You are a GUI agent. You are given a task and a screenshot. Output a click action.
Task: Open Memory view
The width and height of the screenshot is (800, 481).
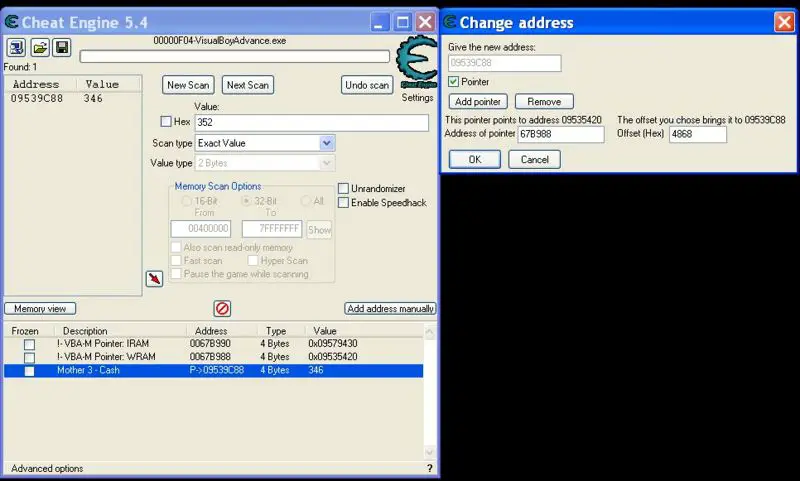point(40,309)
